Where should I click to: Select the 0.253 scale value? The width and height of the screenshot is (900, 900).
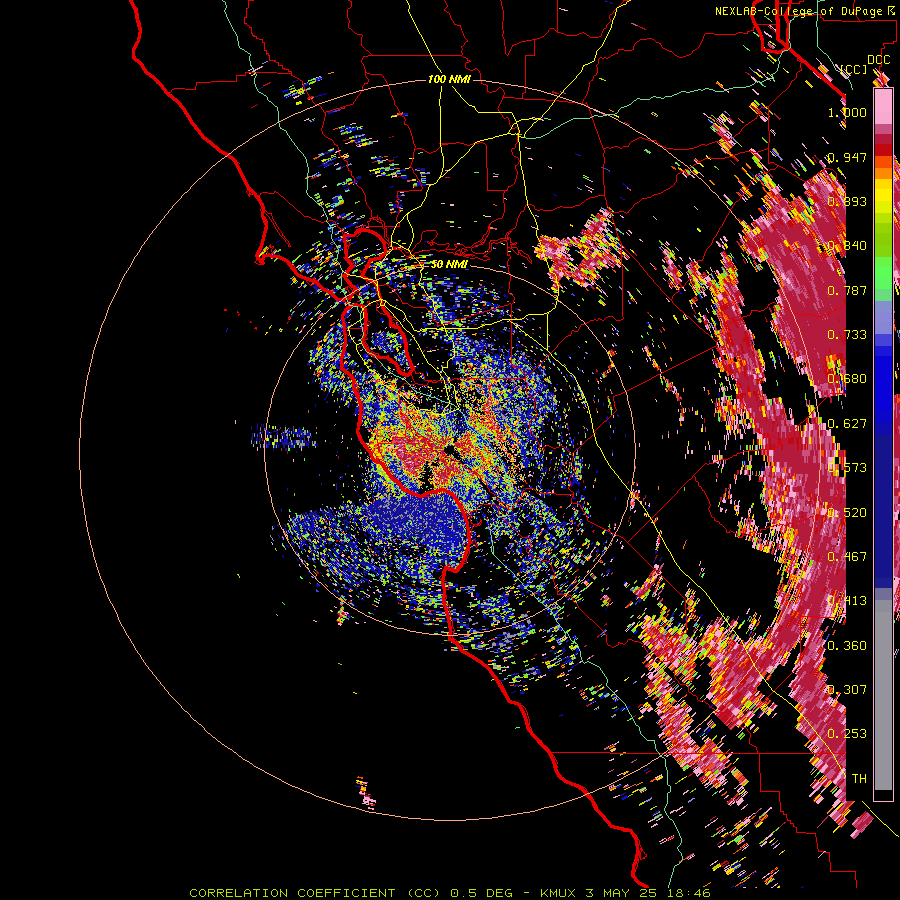[847, 734]
